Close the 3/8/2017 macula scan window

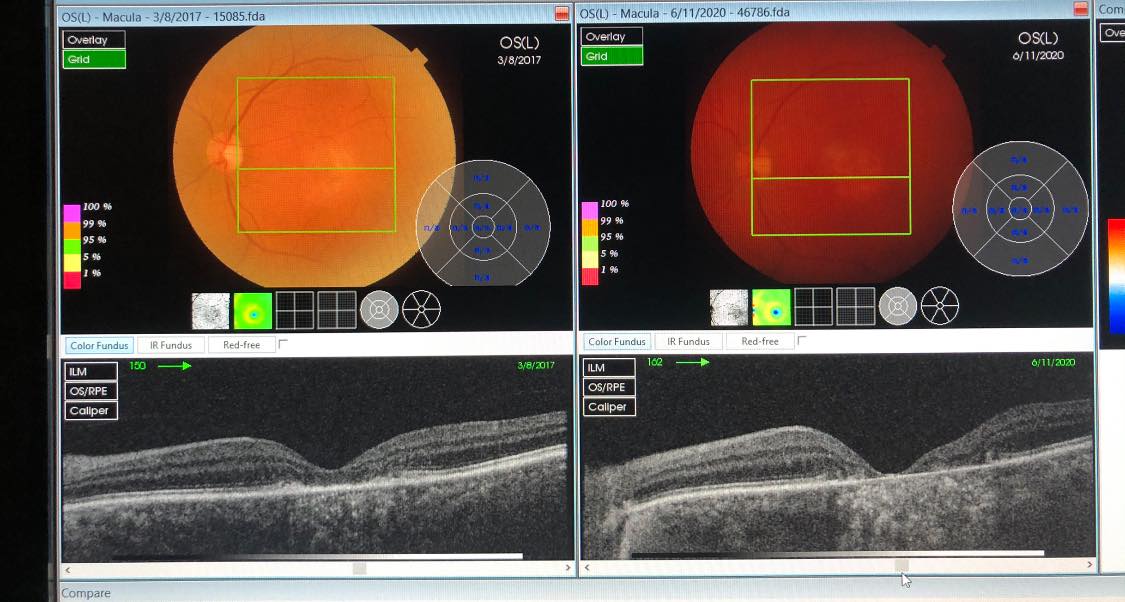(x=563, y=12)
